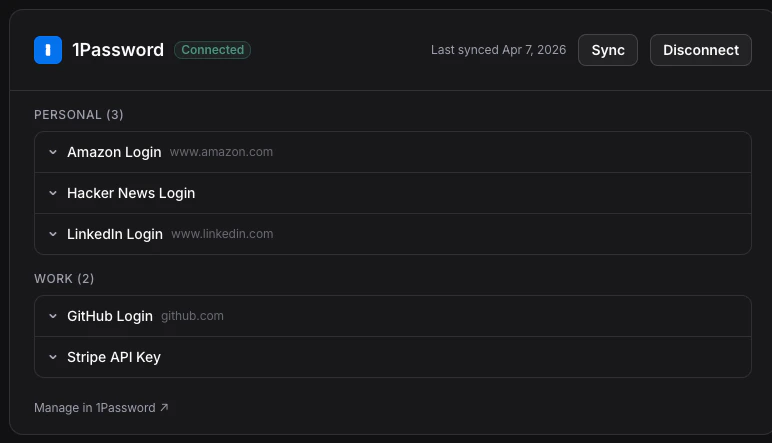The width and height of the screenshot is (772, 443).
Task: Expand the GitHub Login chevron
Action: (x=53, y=316)
